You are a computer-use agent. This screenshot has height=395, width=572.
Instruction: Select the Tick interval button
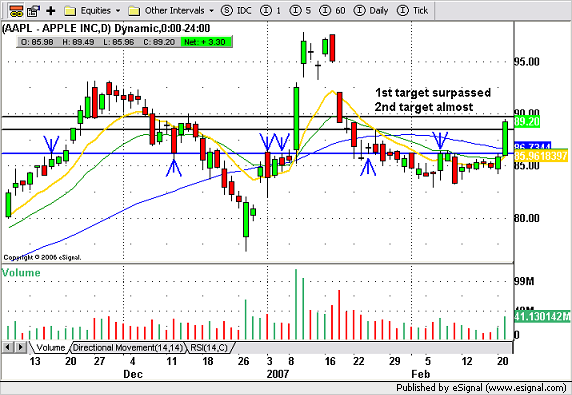[x=412, y=11]
